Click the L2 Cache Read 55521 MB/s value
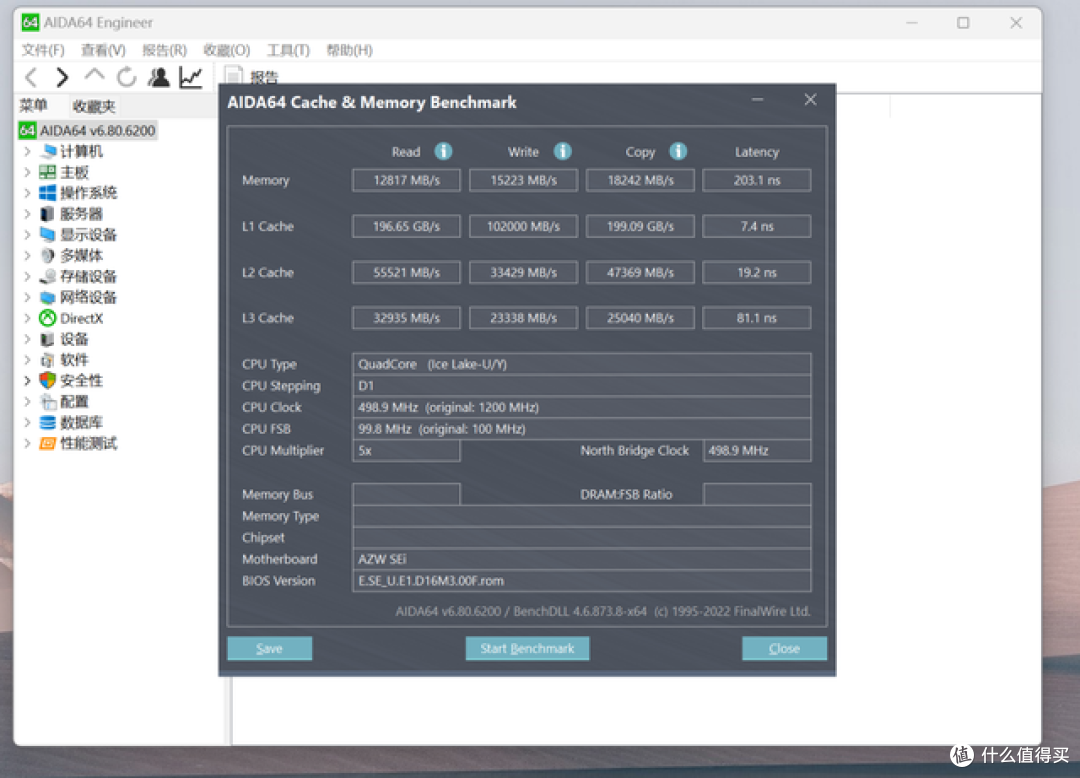This screenshot has height=778, width=1080. [406, 273]
